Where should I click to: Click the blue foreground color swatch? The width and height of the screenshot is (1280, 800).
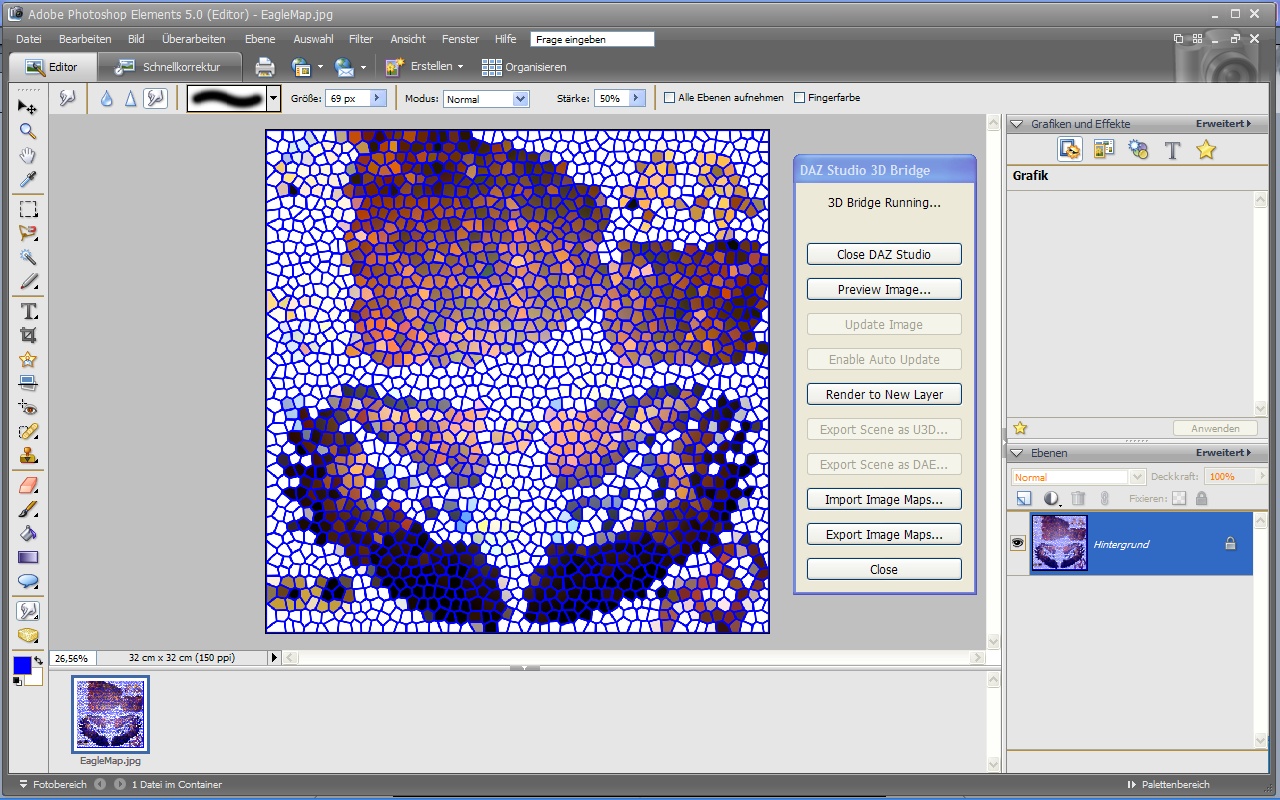[22, 666]
